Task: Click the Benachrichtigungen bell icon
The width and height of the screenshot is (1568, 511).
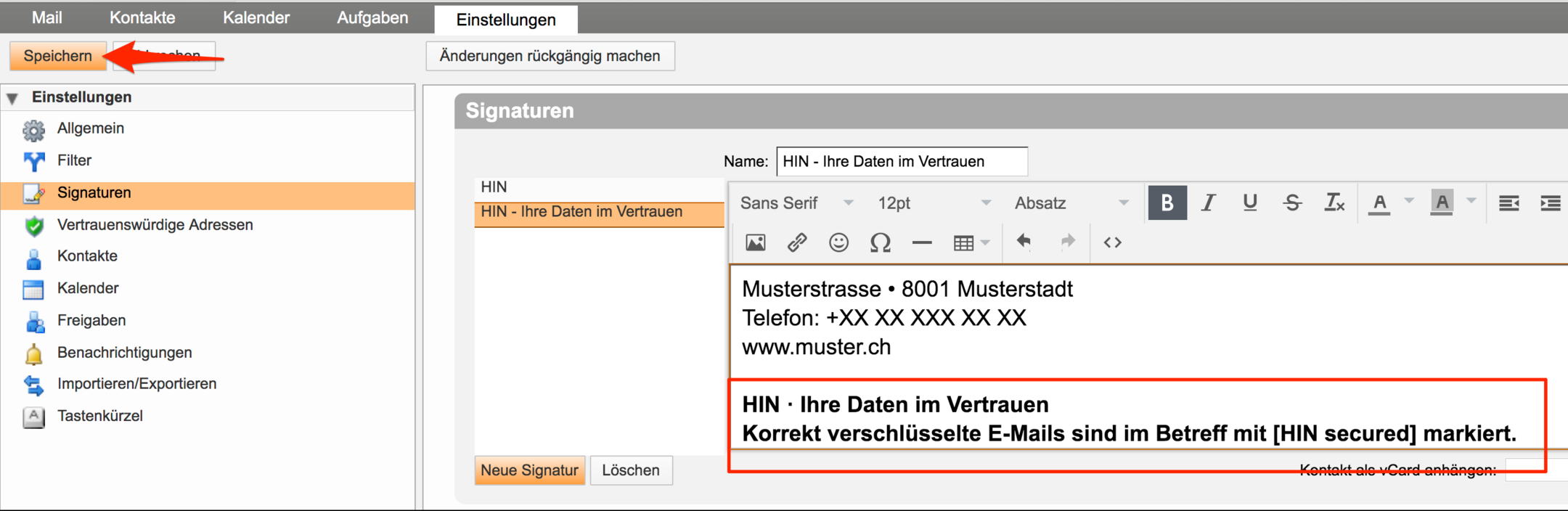Action: (33, 354)
